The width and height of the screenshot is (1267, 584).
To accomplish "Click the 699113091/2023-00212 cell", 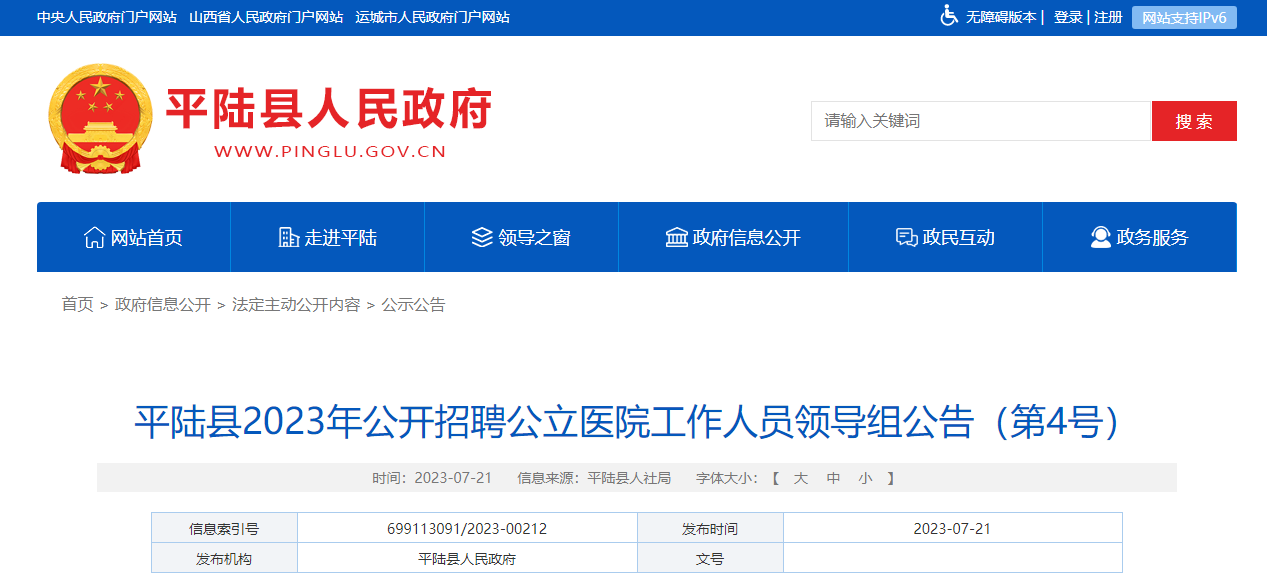I will point(467,529).
